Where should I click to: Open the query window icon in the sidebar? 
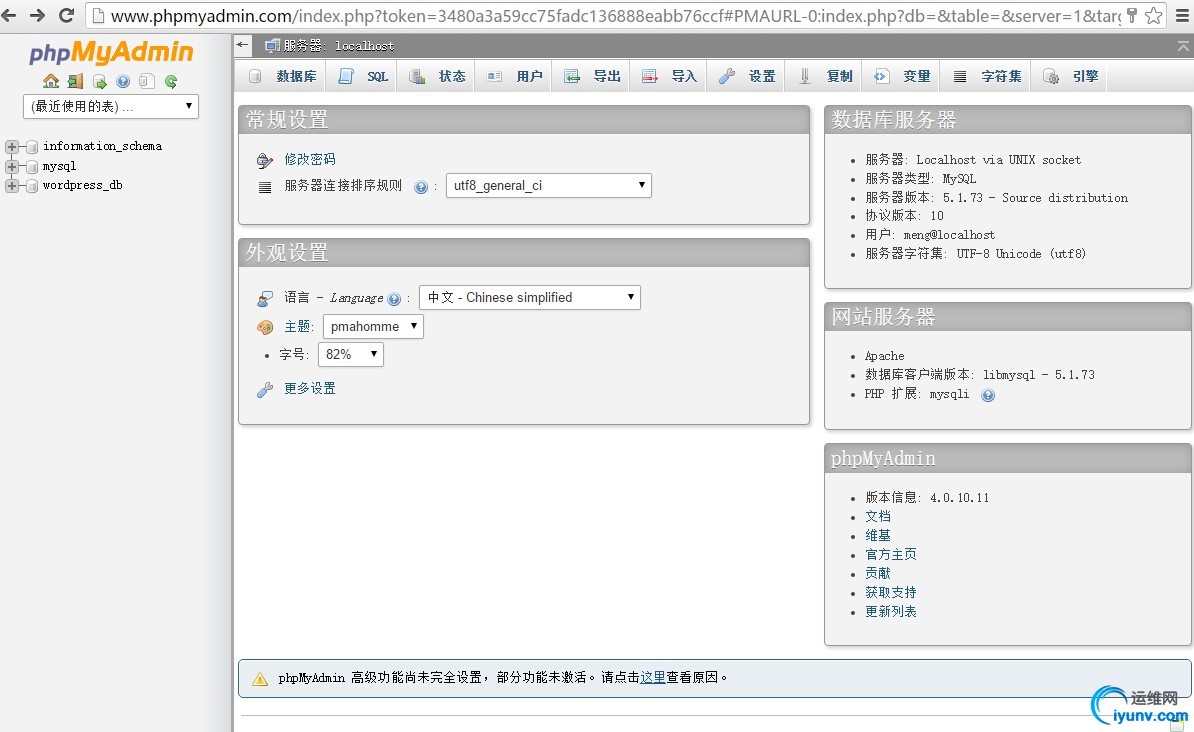click(99, 82)
